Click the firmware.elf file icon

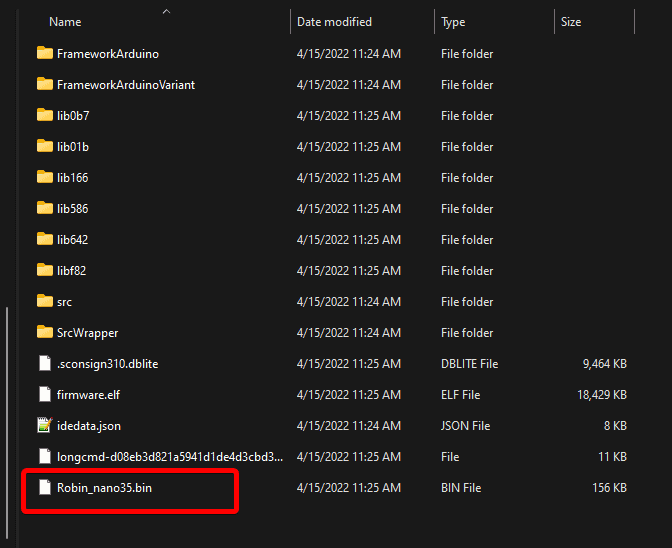(x=45, y=394)
